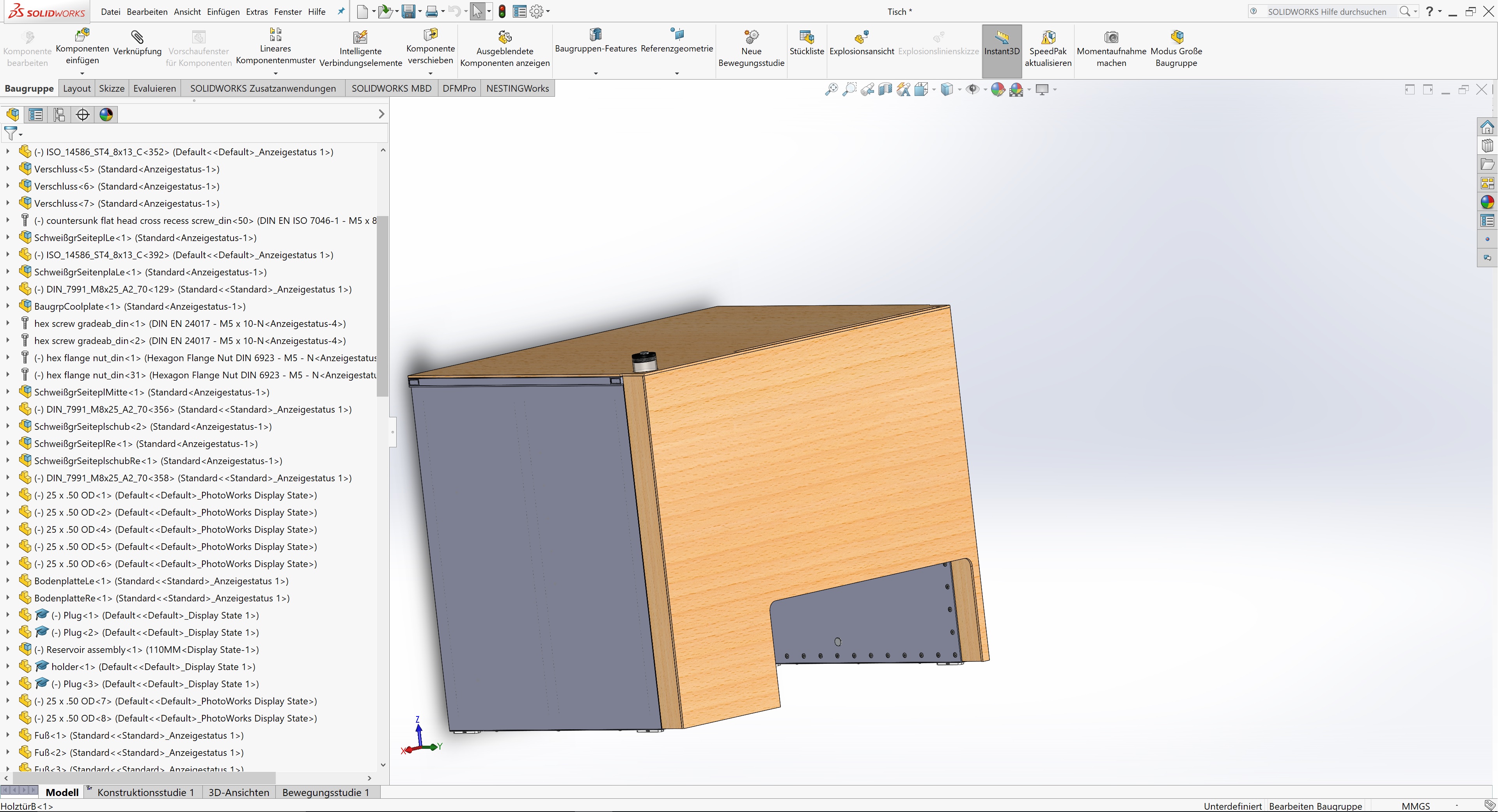Open the DisplayManager colored sphere tab
1500x812 pixels.
point(106,115)
